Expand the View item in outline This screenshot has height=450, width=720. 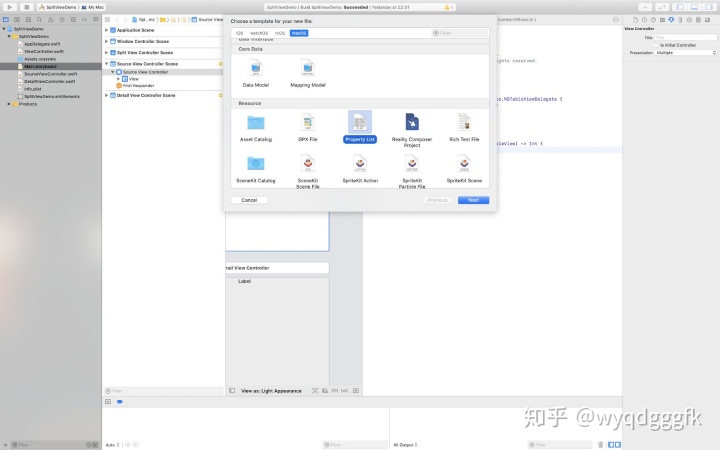[x=118, y=79]
